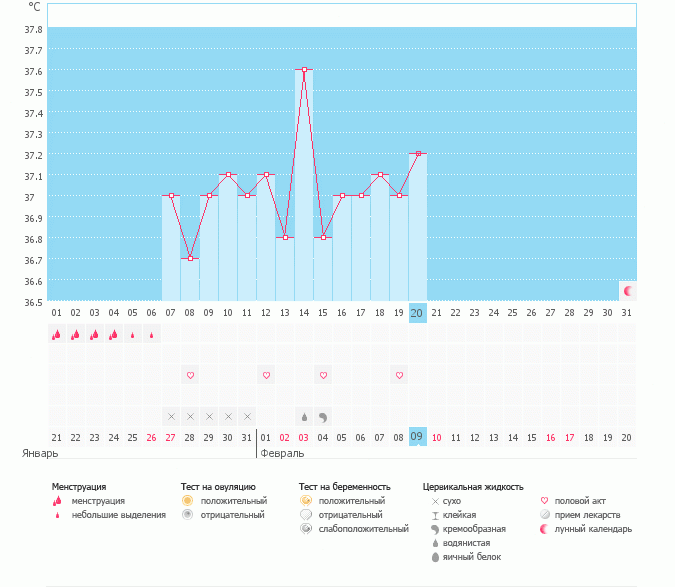Viewport: 675px width, 587px height.
Task: Click the 37.2 temperature point on day 20
Action: [418, 154]
